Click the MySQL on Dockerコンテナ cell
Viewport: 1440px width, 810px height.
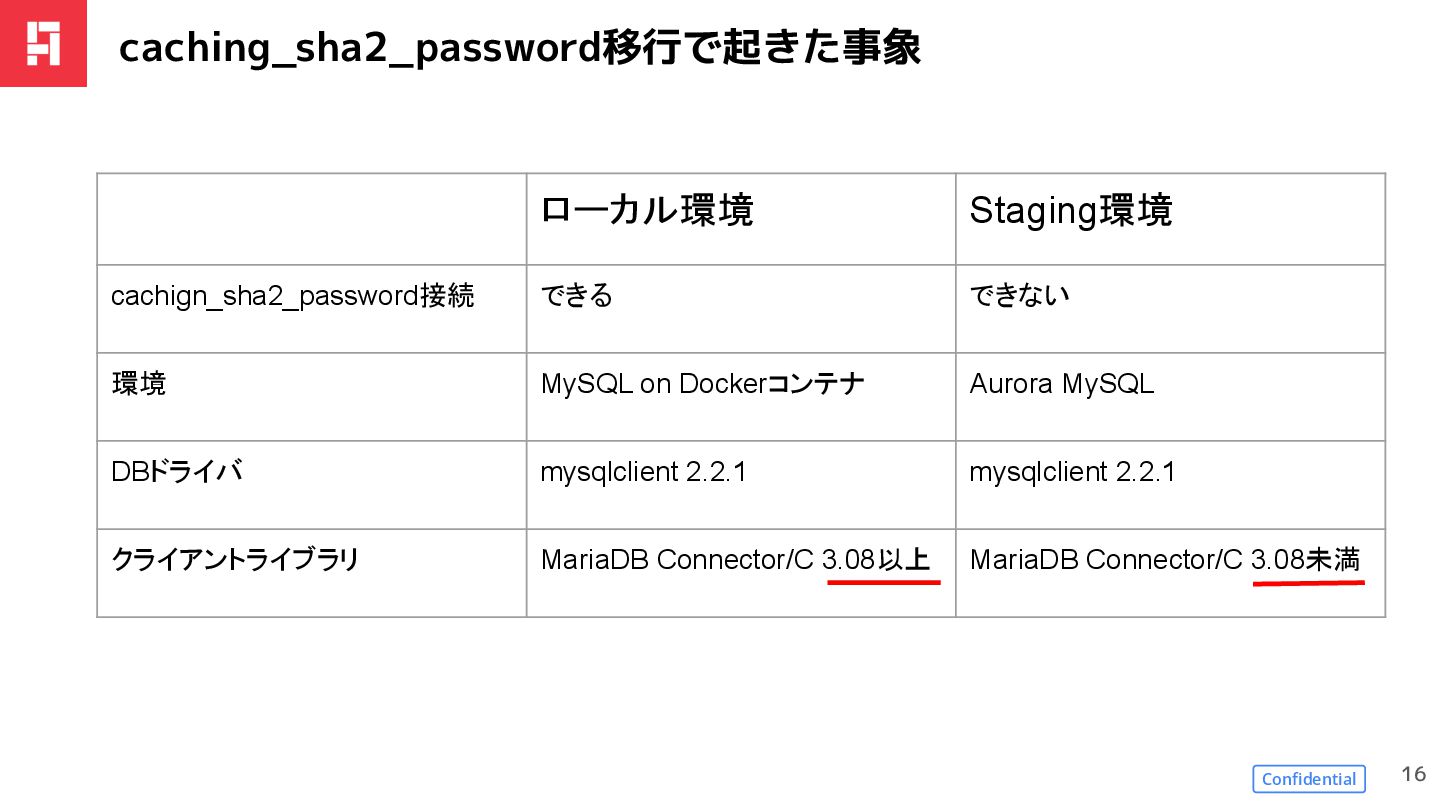pos(702,384)
